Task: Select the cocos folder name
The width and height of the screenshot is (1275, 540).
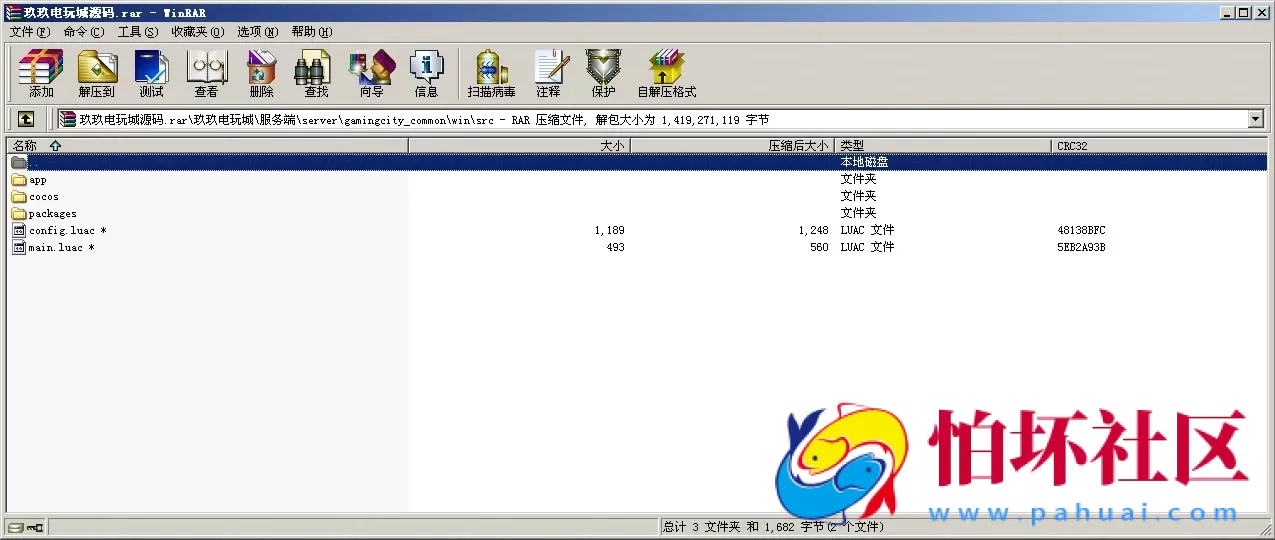Action: [x=44, y=197]
